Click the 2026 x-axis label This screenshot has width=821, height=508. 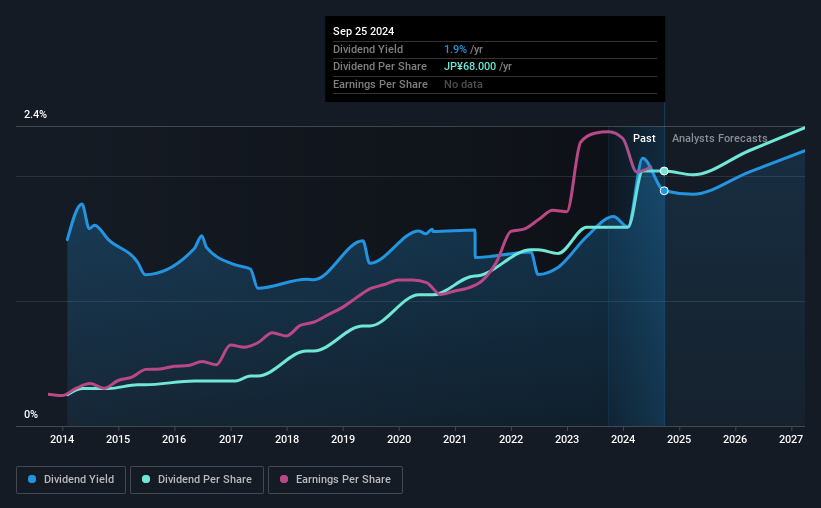click(735, 439)
